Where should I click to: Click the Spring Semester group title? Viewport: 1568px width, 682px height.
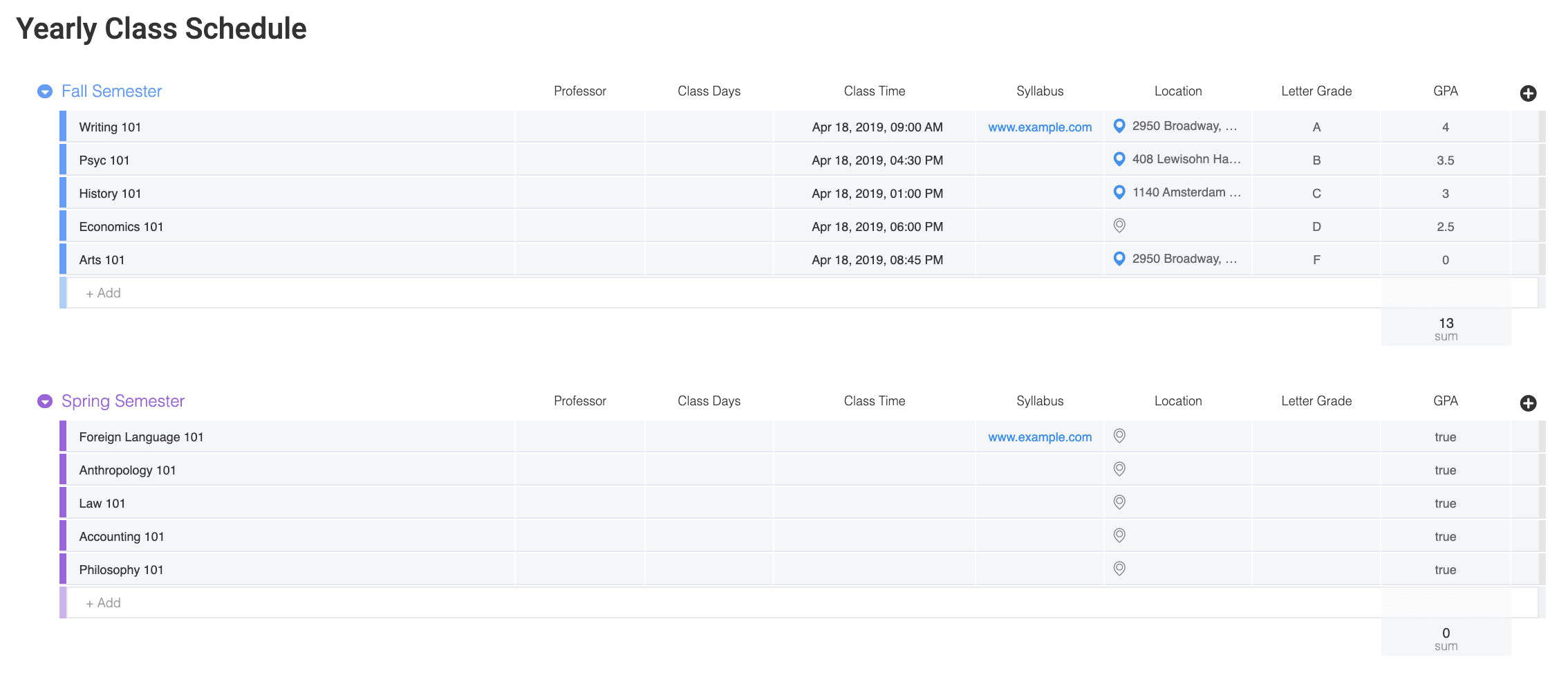pos(123,401)
